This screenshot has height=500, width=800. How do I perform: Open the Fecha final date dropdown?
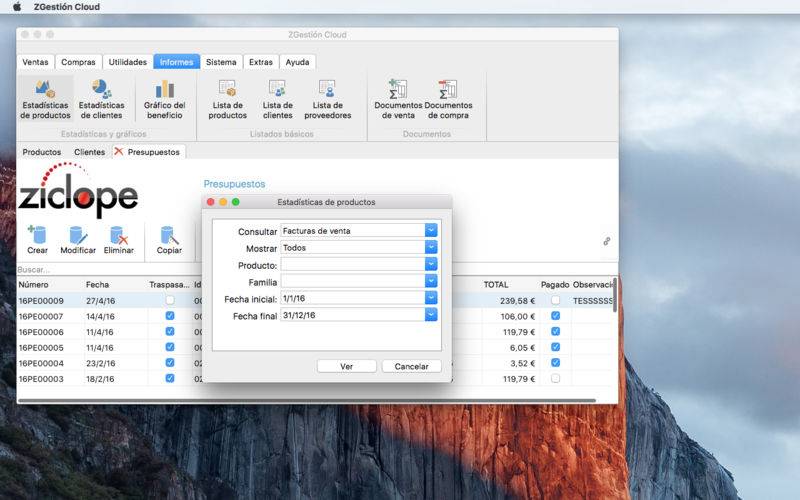click(x=431, y=315)
